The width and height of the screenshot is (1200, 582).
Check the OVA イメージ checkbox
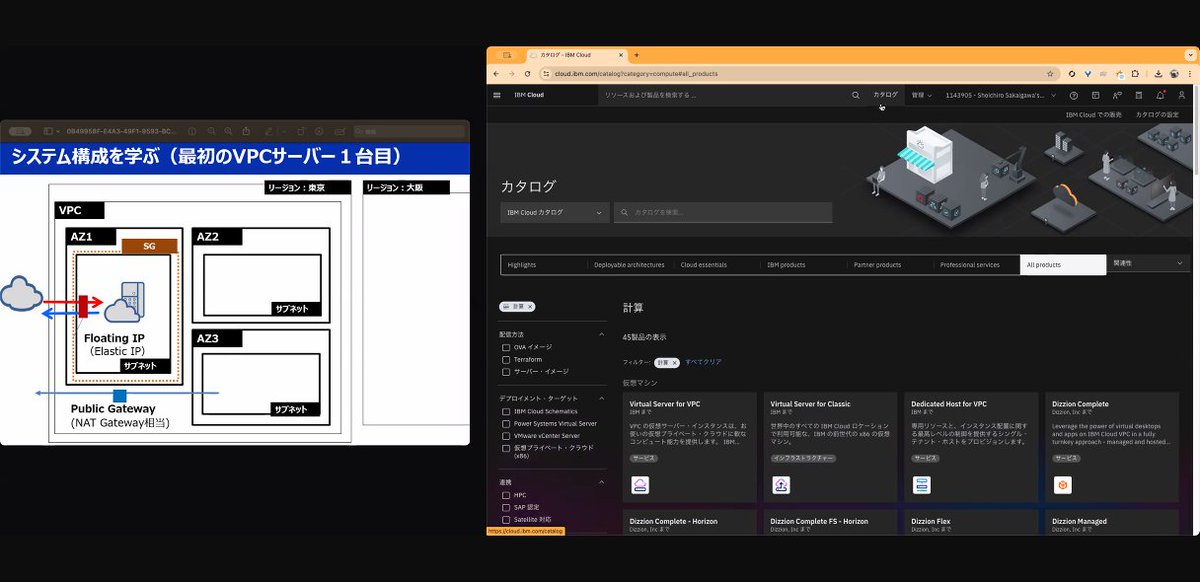[x=506, y=347]
